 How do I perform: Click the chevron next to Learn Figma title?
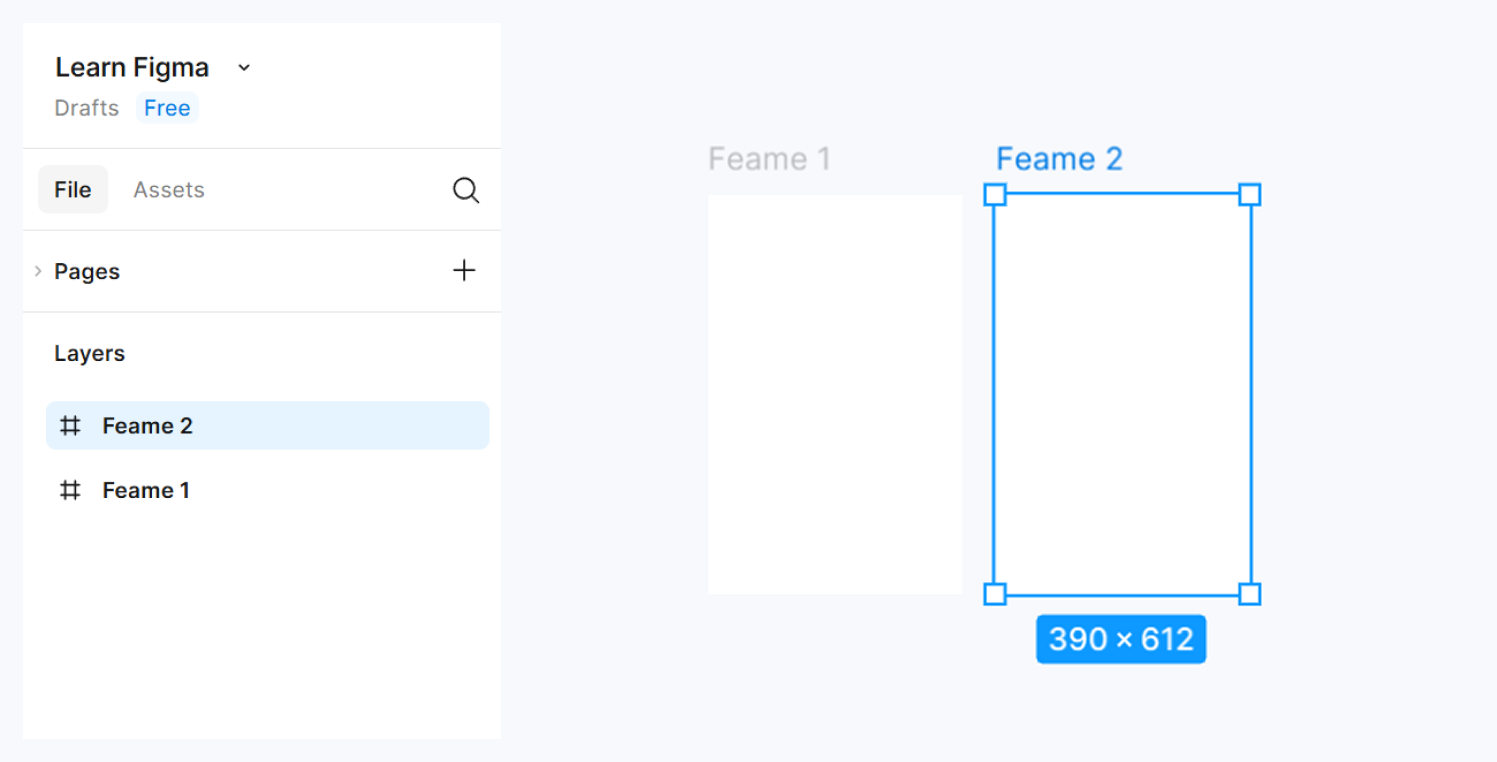click(243, 67)
